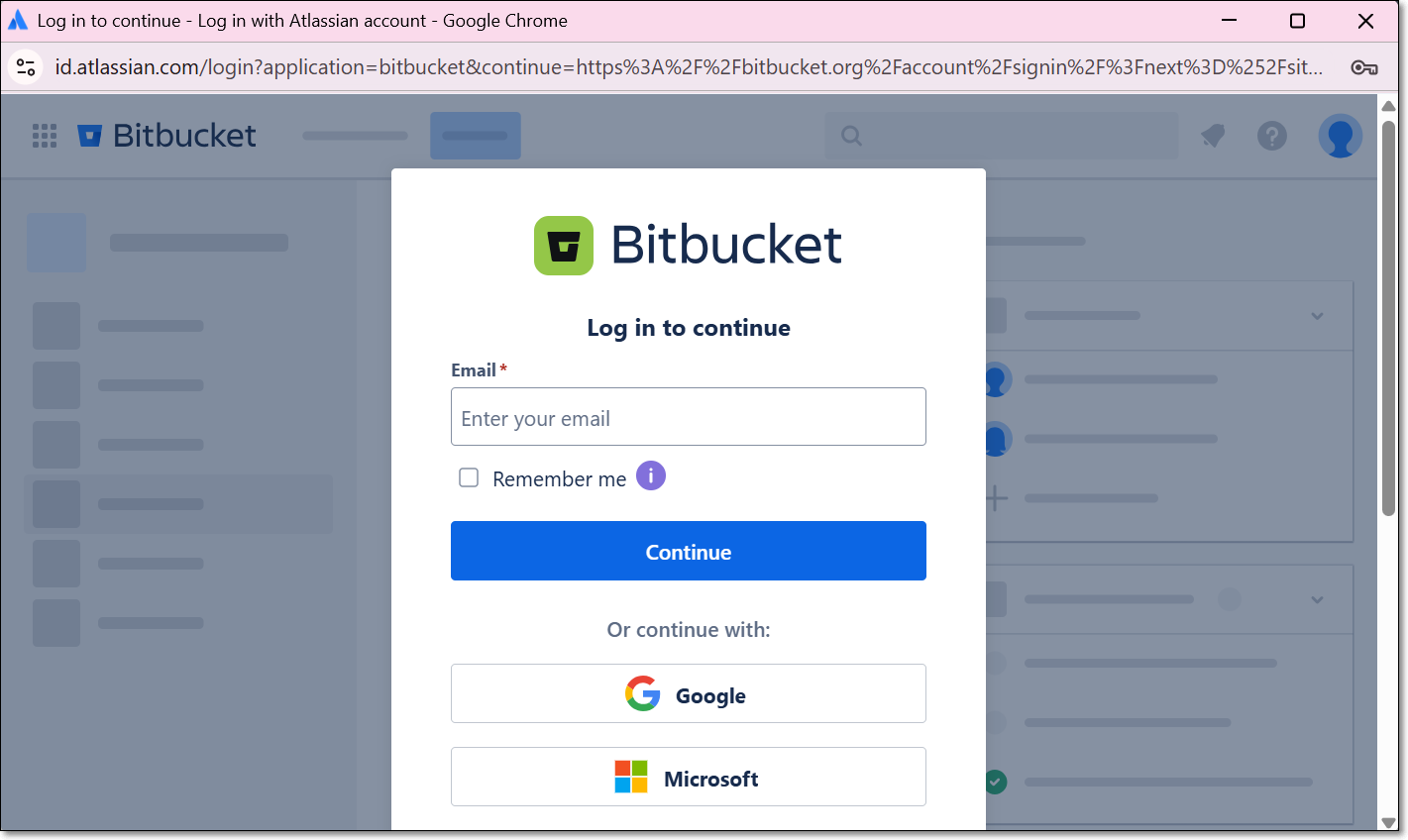Click the scroll down arrow
This screenshot has width=1408, height=840.
pos(1388,822)
